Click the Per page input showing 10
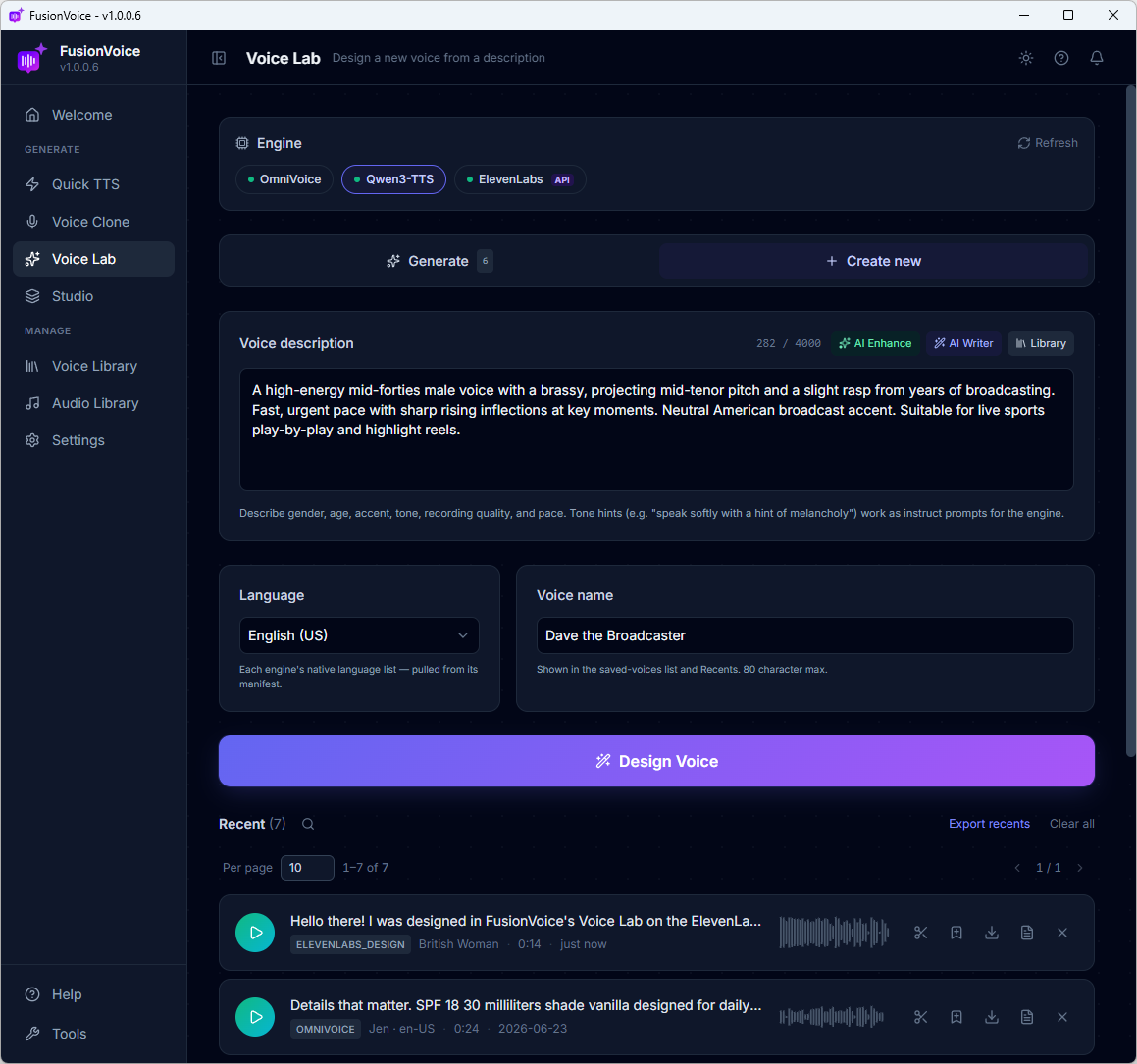Screen dimensions: 1137x1064 click(307, 868)
